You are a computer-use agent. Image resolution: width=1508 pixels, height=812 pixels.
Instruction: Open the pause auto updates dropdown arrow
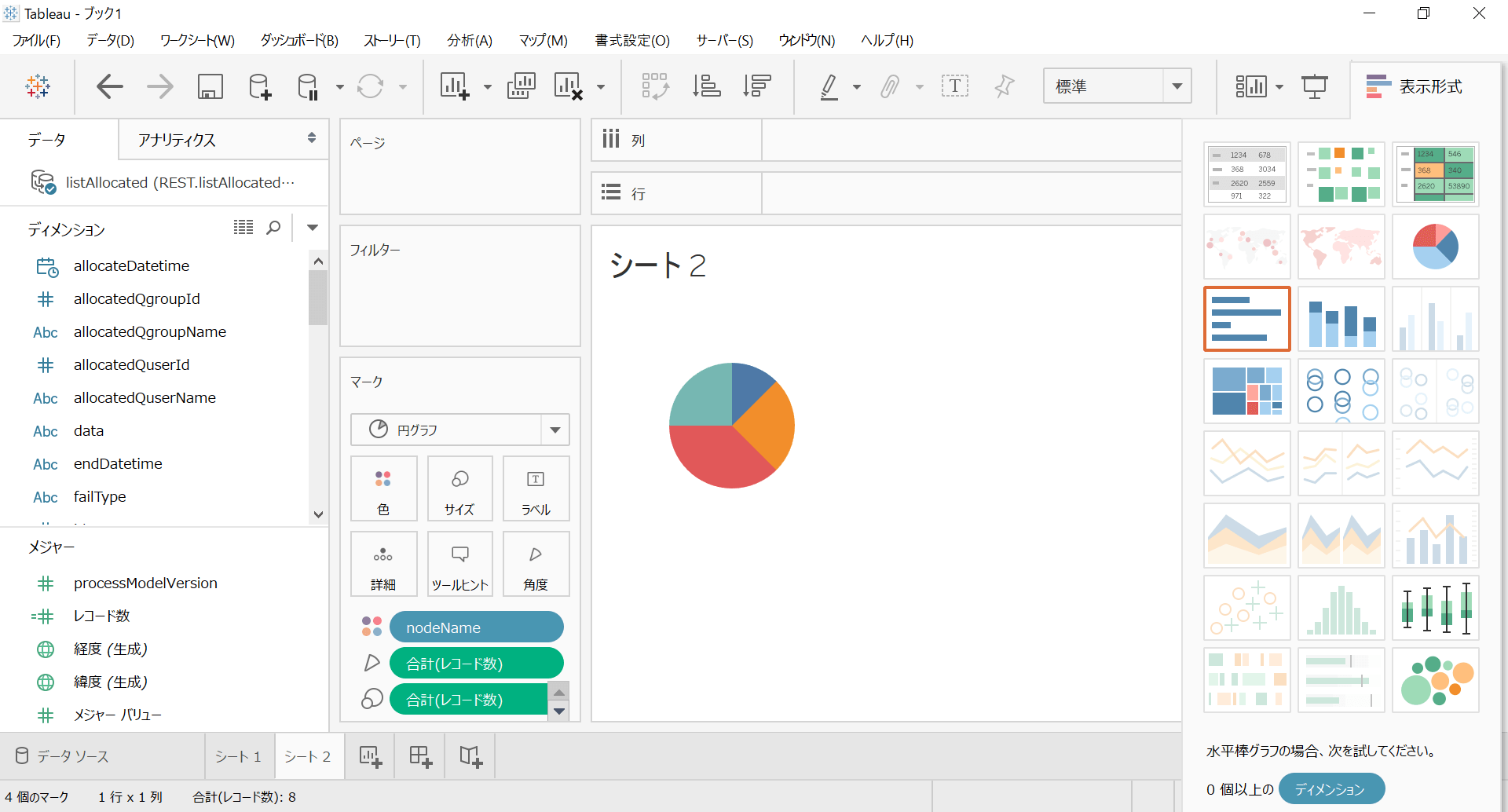coord(340,87)
